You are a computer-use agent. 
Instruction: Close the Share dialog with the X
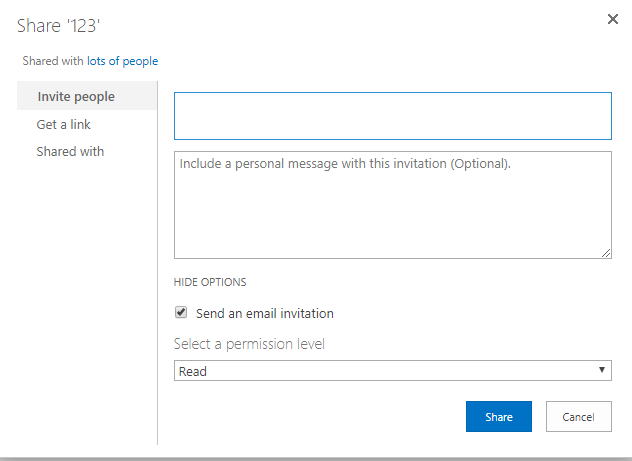coord(613,19)
